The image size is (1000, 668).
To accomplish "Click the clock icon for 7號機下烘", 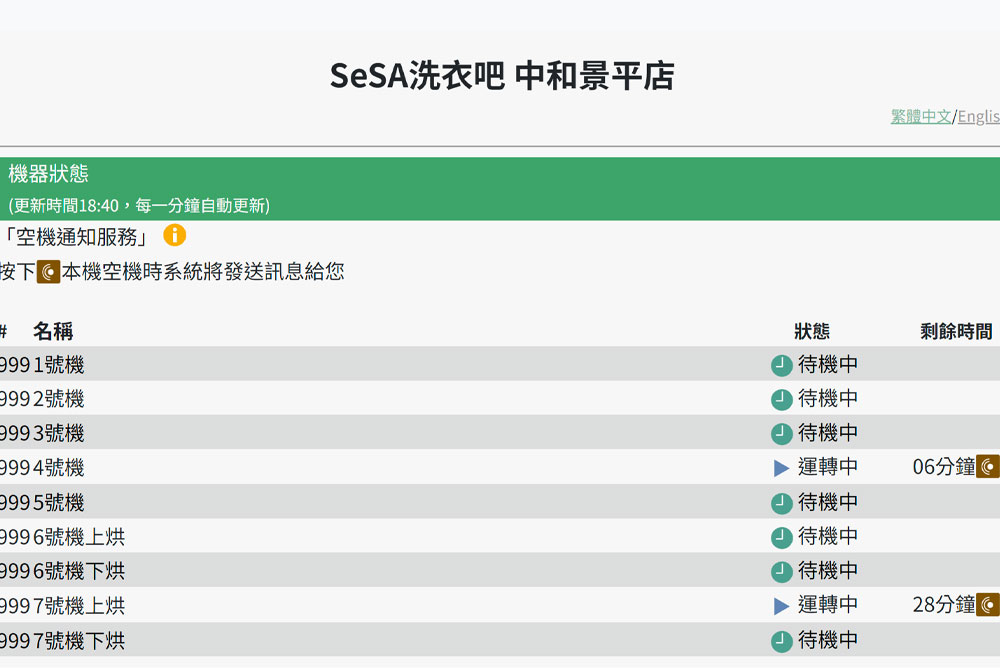I will point(781,640).
